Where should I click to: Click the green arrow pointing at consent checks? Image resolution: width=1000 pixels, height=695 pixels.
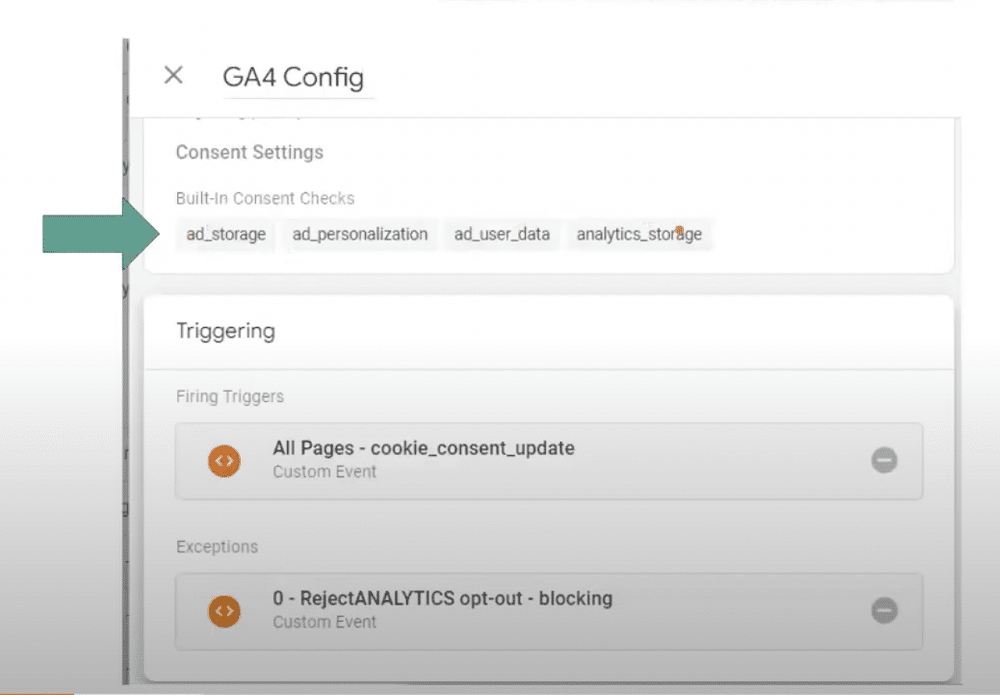coord(90,235)
